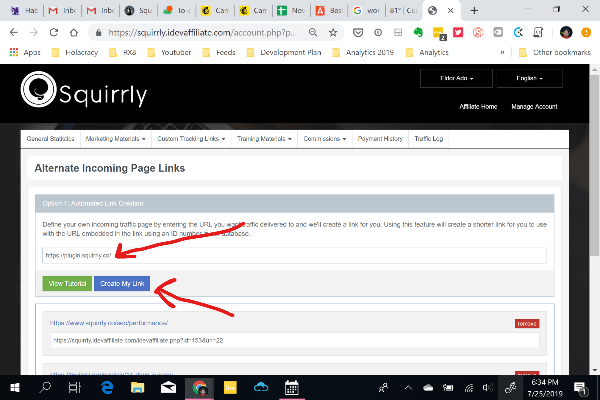This screenshot has width=600, height=400.
Task: Open the Pocket extension
Action: point(358,33)
